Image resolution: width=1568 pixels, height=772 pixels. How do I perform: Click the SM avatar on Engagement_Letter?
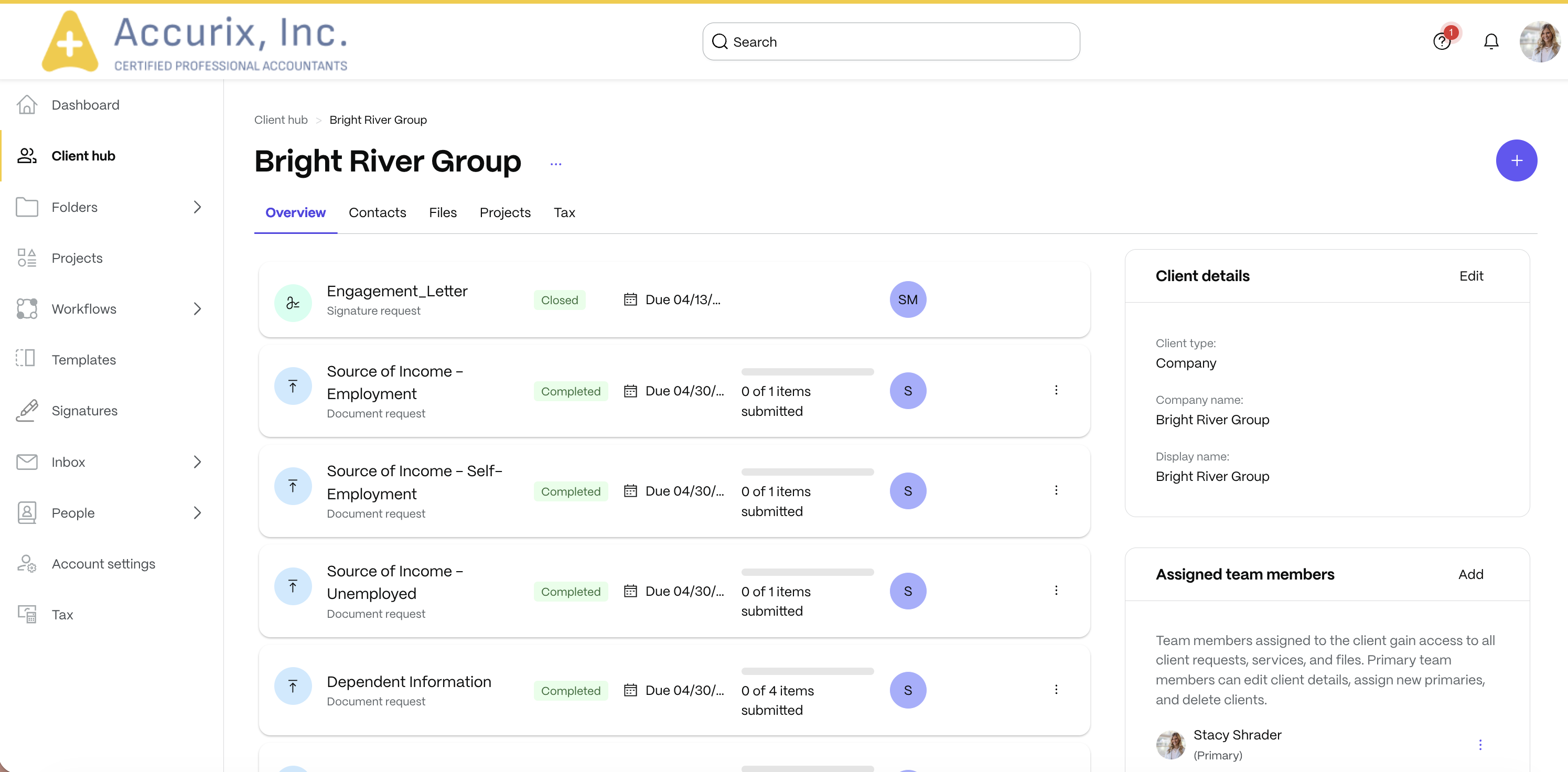(x=908, y=299)
